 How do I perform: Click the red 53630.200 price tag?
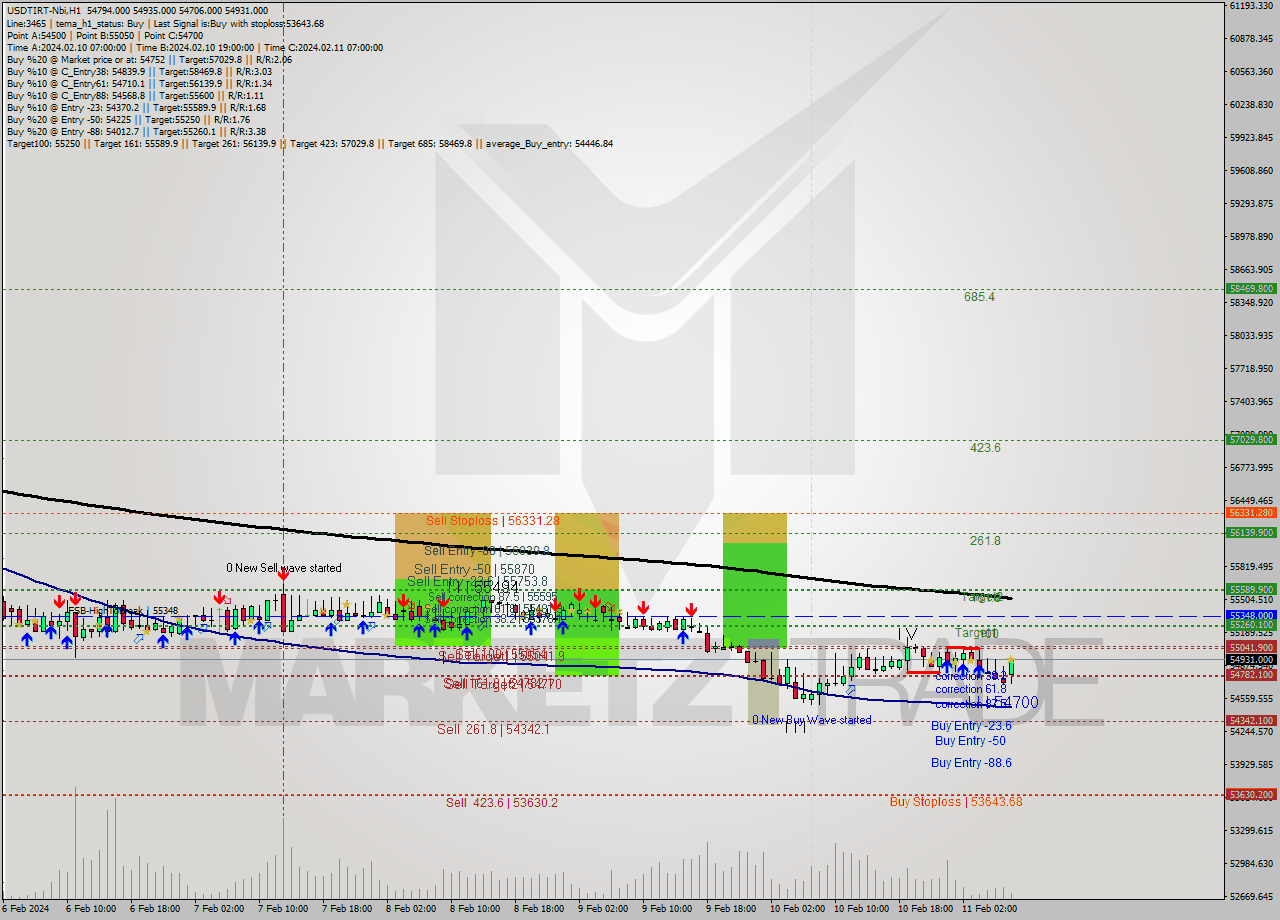pos(1251,794)
